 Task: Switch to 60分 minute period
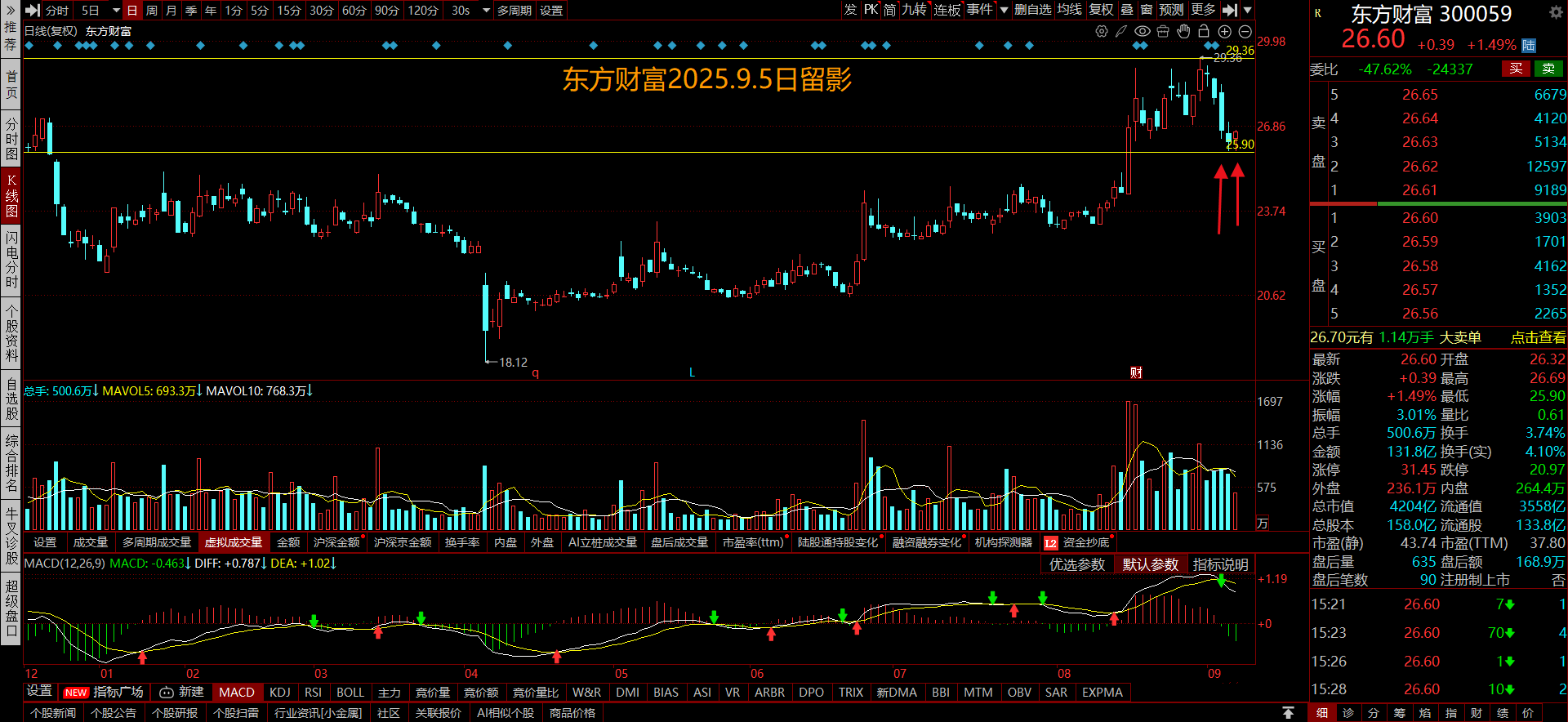click(x=354, y=11)
